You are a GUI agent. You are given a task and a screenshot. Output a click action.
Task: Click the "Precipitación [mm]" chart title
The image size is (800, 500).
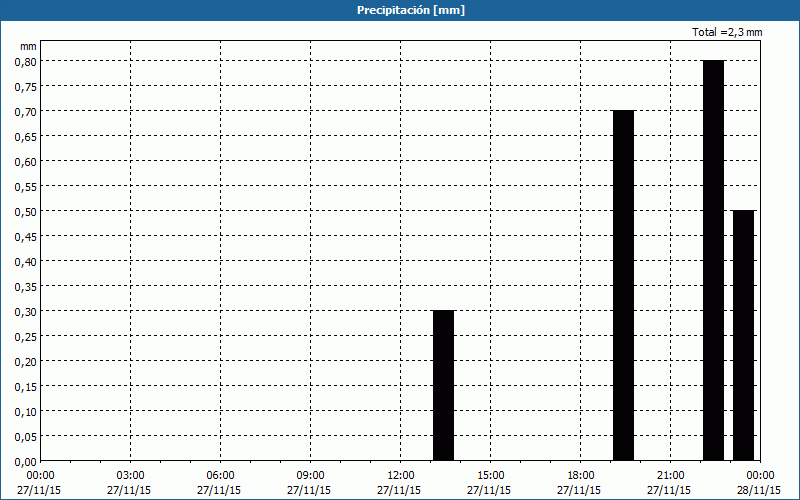[411, 10]
